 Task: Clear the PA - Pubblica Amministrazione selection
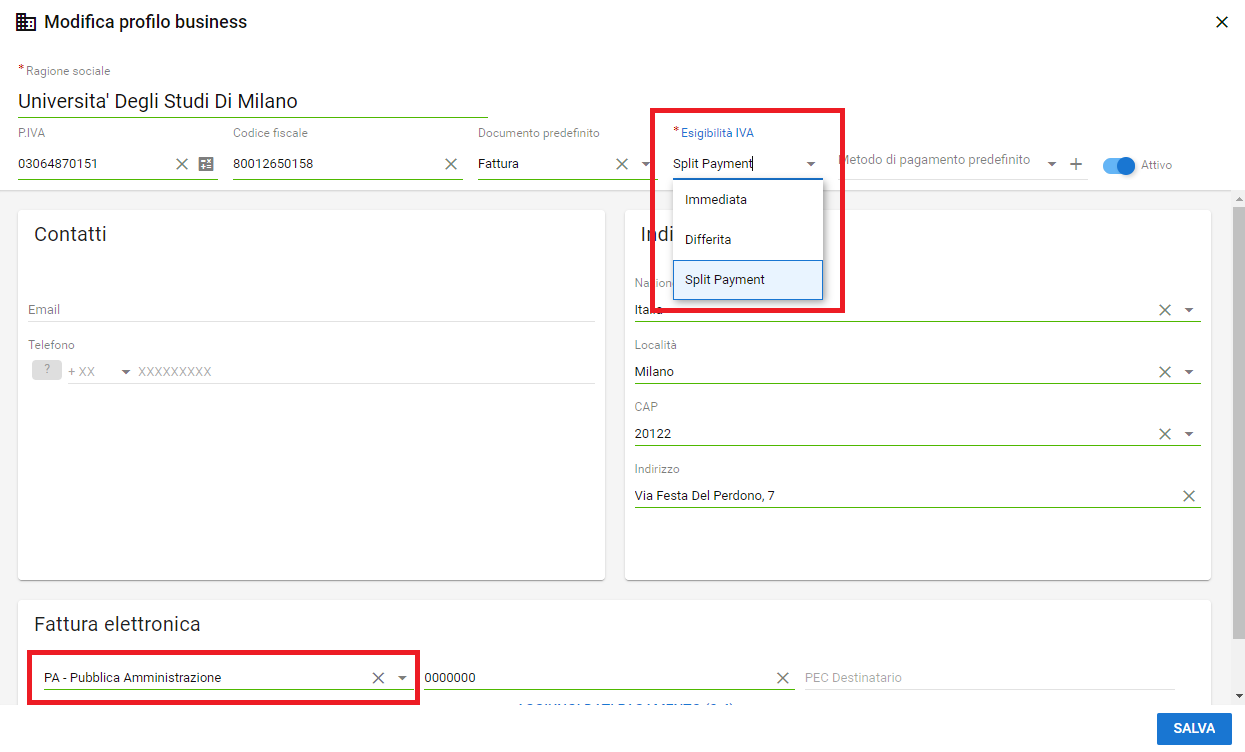pos(378,678)
